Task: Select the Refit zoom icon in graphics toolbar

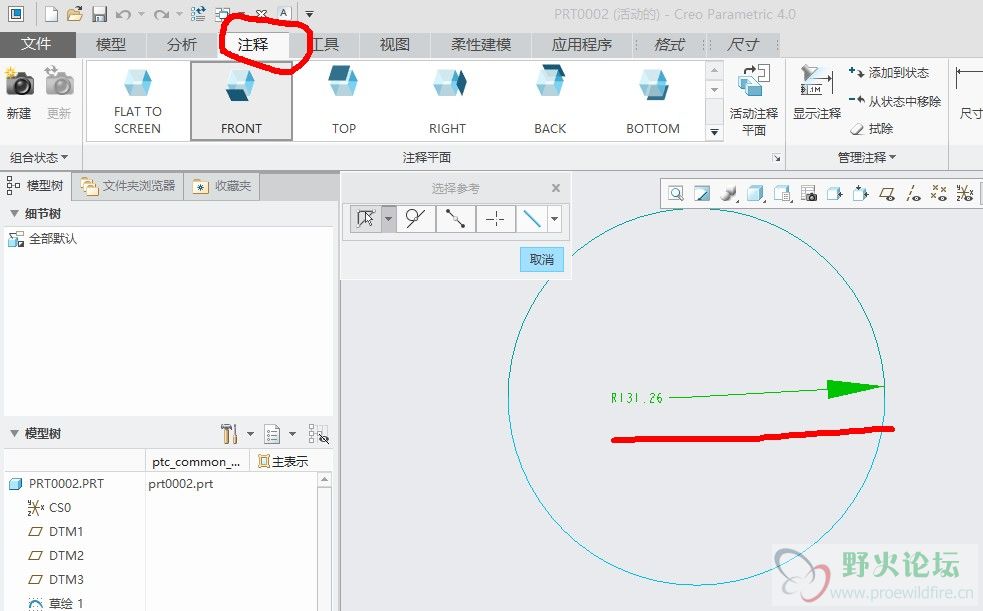Action: coord(676,194)
